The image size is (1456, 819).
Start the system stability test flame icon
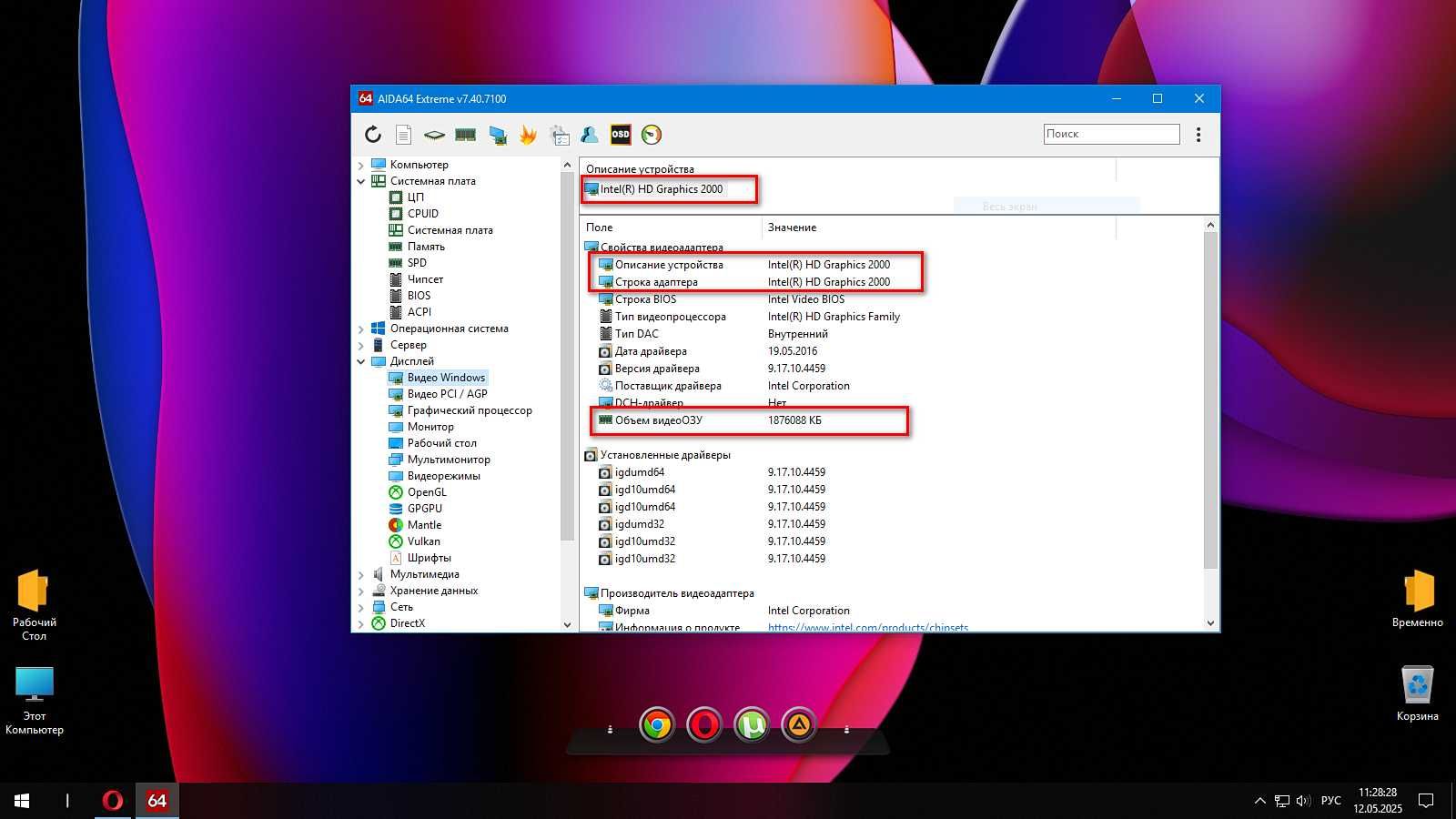pos(528,135)
